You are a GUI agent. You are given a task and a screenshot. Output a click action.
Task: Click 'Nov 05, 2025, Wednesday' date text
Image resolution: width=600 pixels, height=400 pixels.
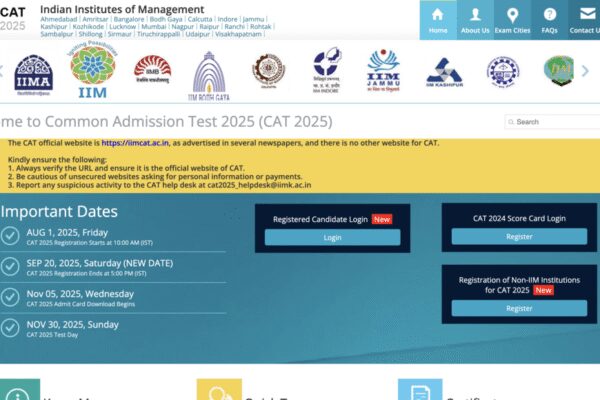[80, 294]
